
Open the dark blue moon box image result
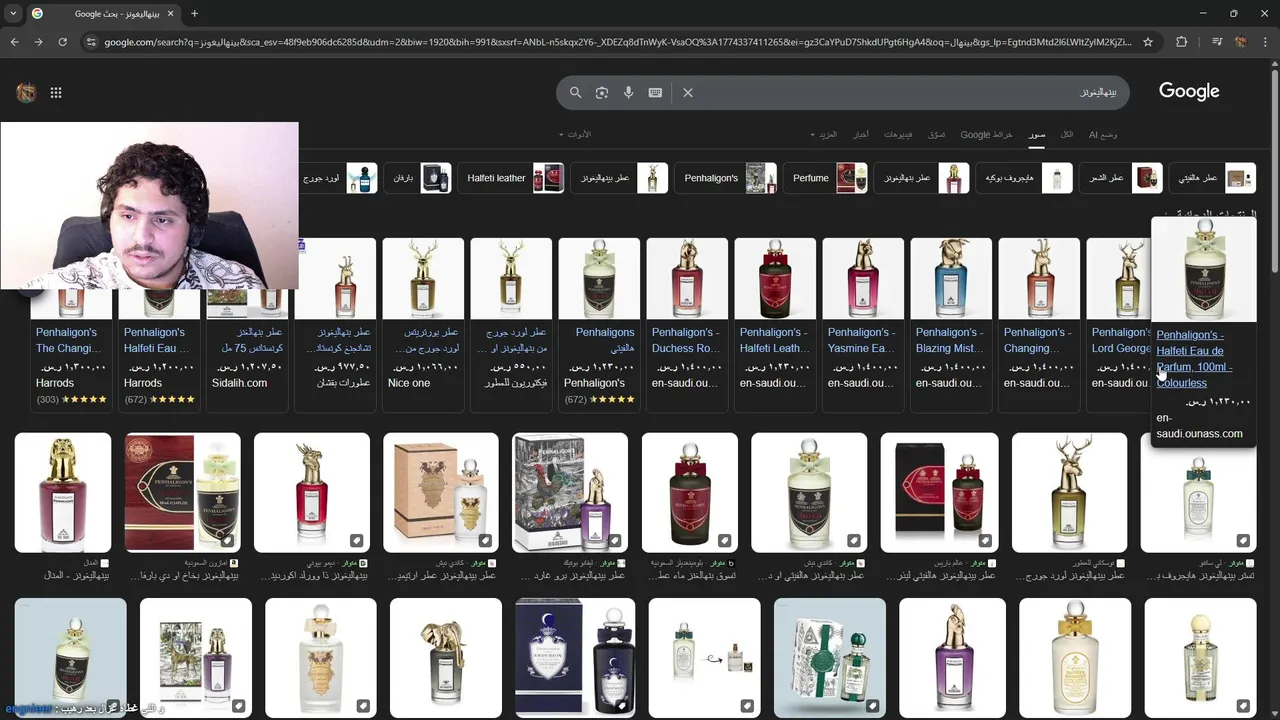pyautogui.click(x=575, y=657)
